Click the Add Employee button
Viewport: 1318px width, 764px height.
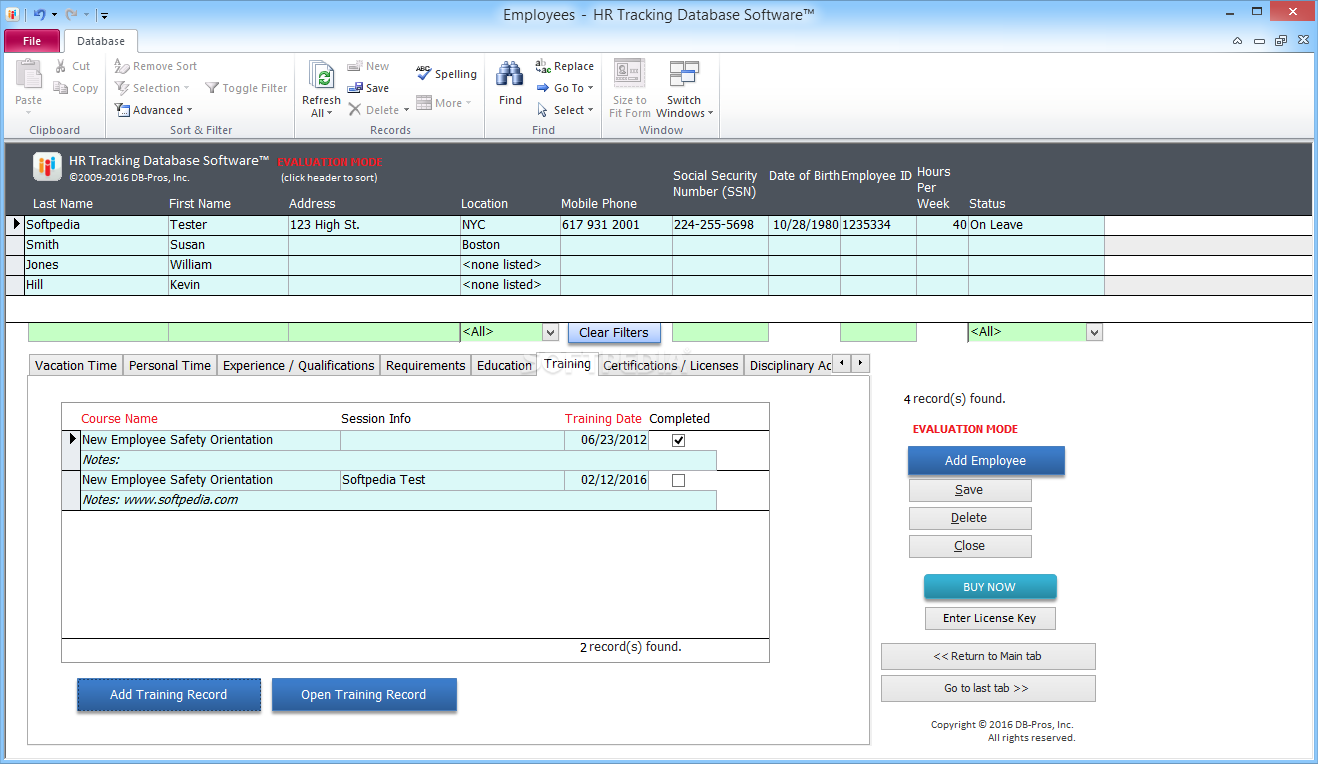pos(986,461)
